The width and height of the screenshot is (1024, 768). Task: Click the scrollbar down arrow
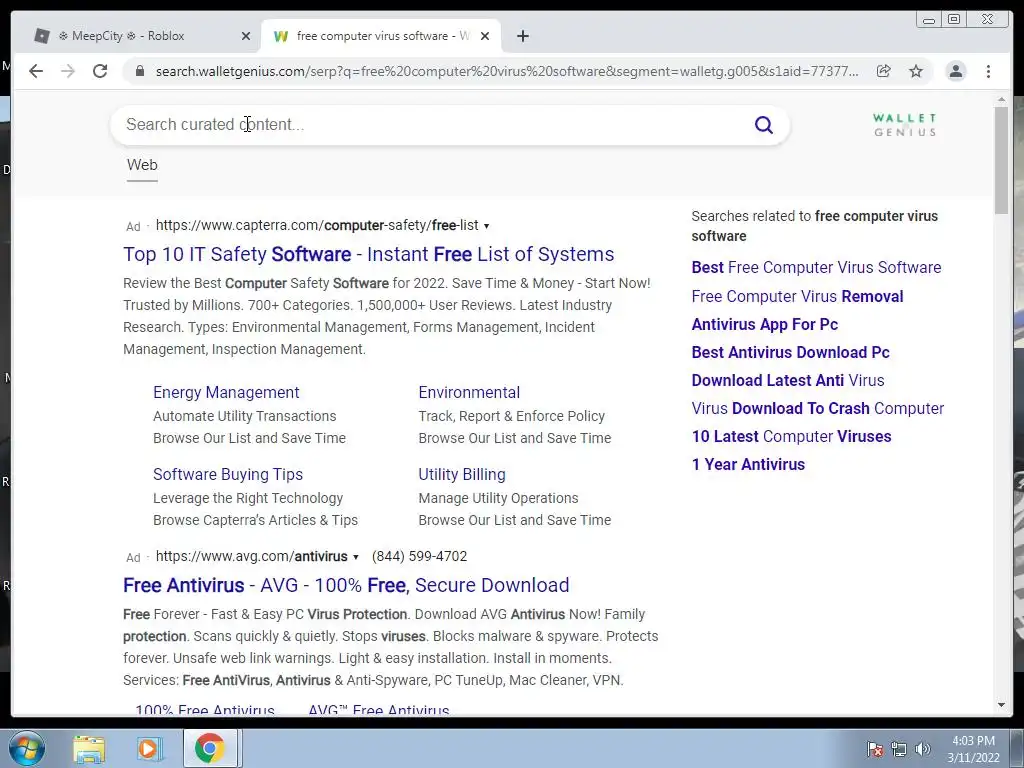coord(1001,705)
